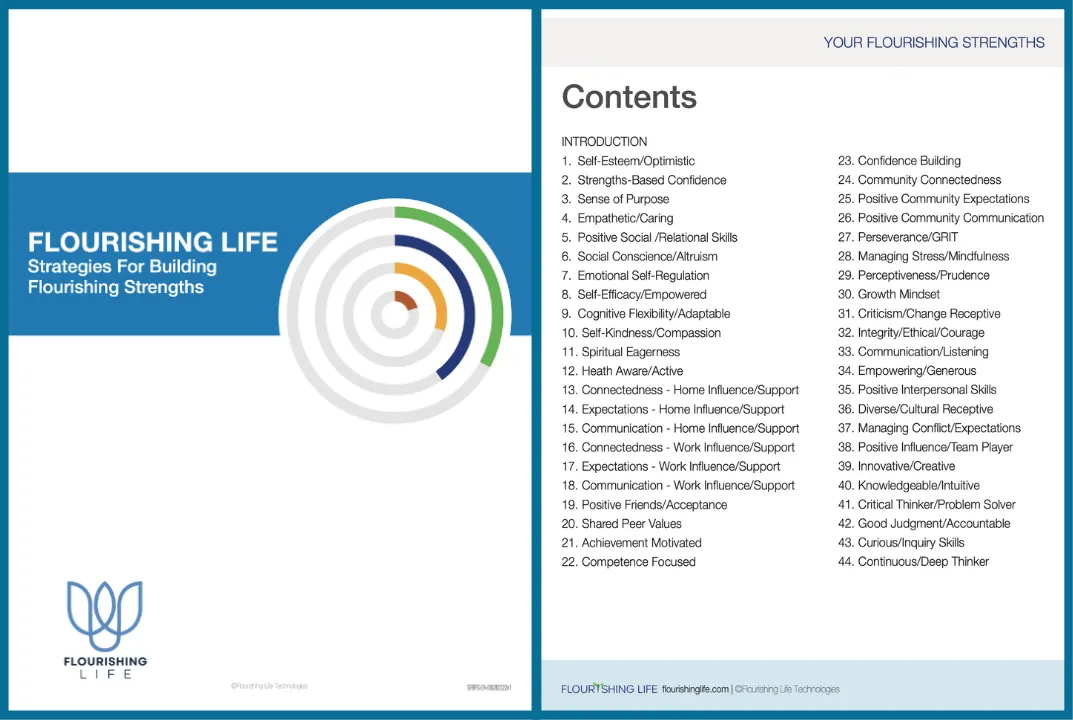Select '25. Positive Community Expectations' entry
Screen dimensions: 1073x720
click(x=933, y=198)
